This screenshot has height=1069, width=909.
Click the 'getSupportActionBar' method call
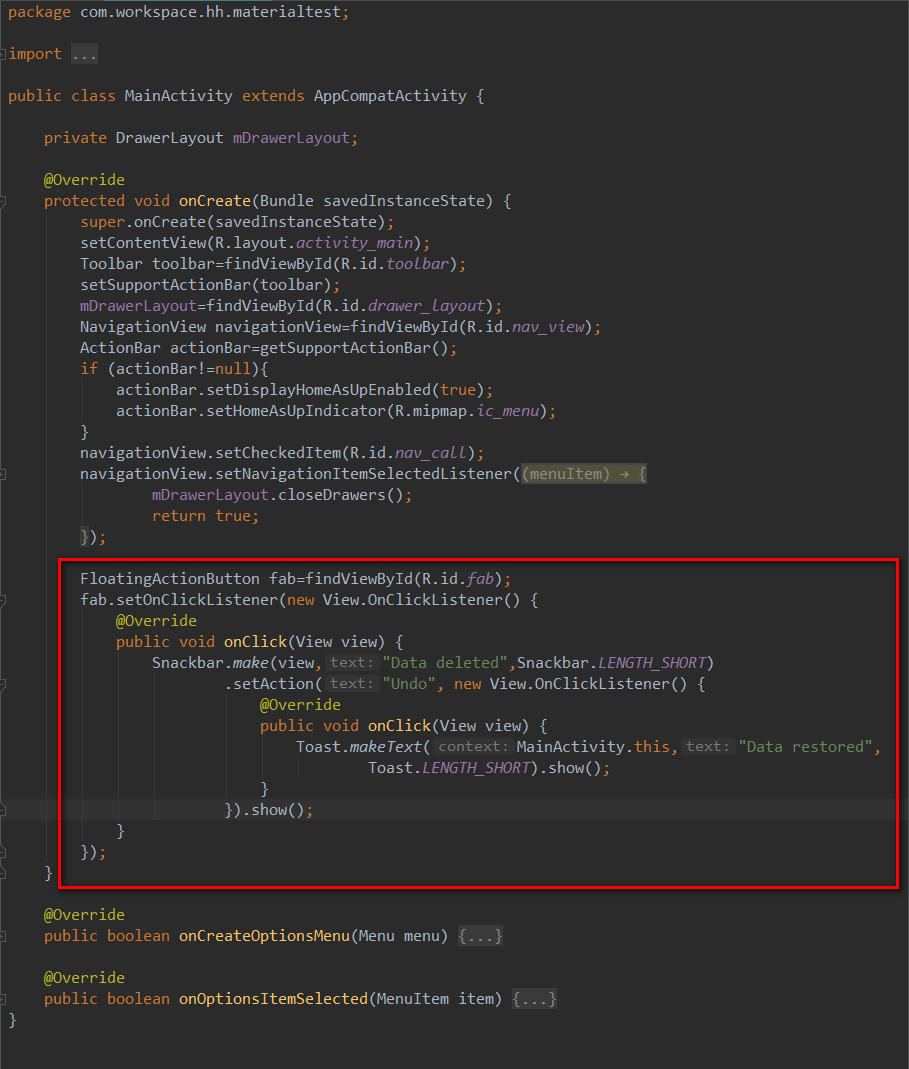[x=345, y=348]
